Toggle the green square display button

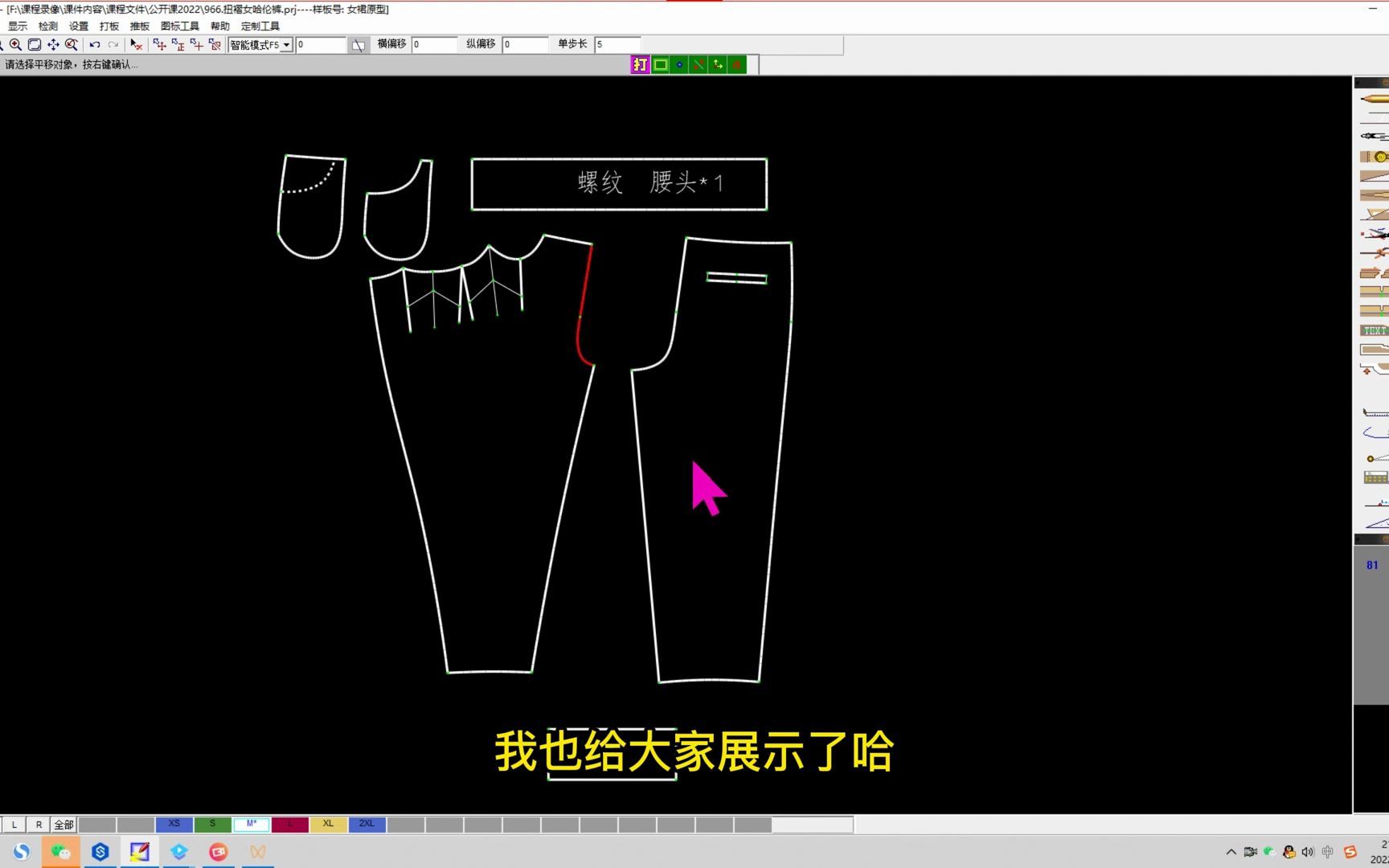coord(659,64)
